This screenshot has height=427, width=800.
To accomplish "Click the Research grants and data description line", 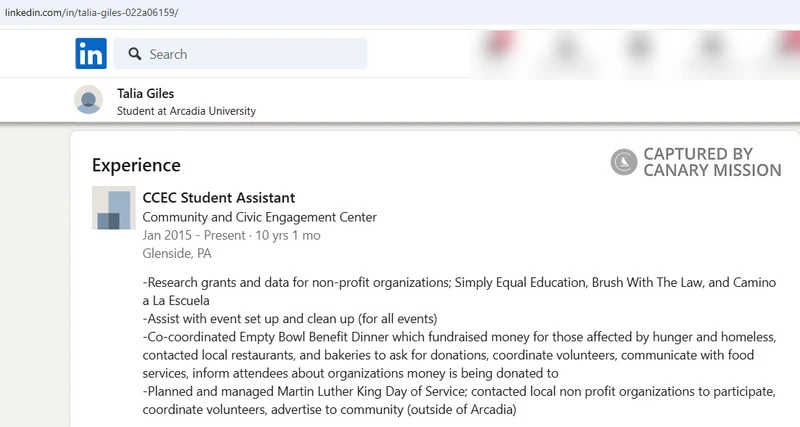I will click(459, 283).
